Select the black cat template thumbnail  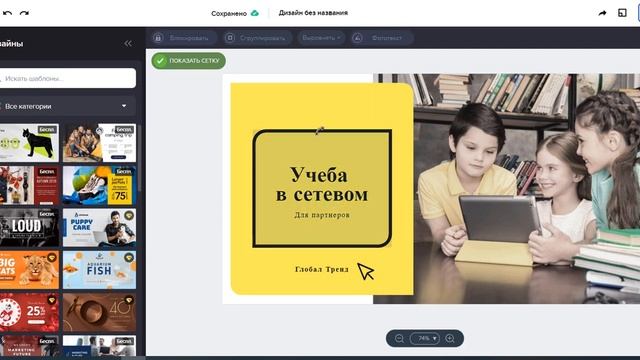pyautogui.click(x=29, y=142)
